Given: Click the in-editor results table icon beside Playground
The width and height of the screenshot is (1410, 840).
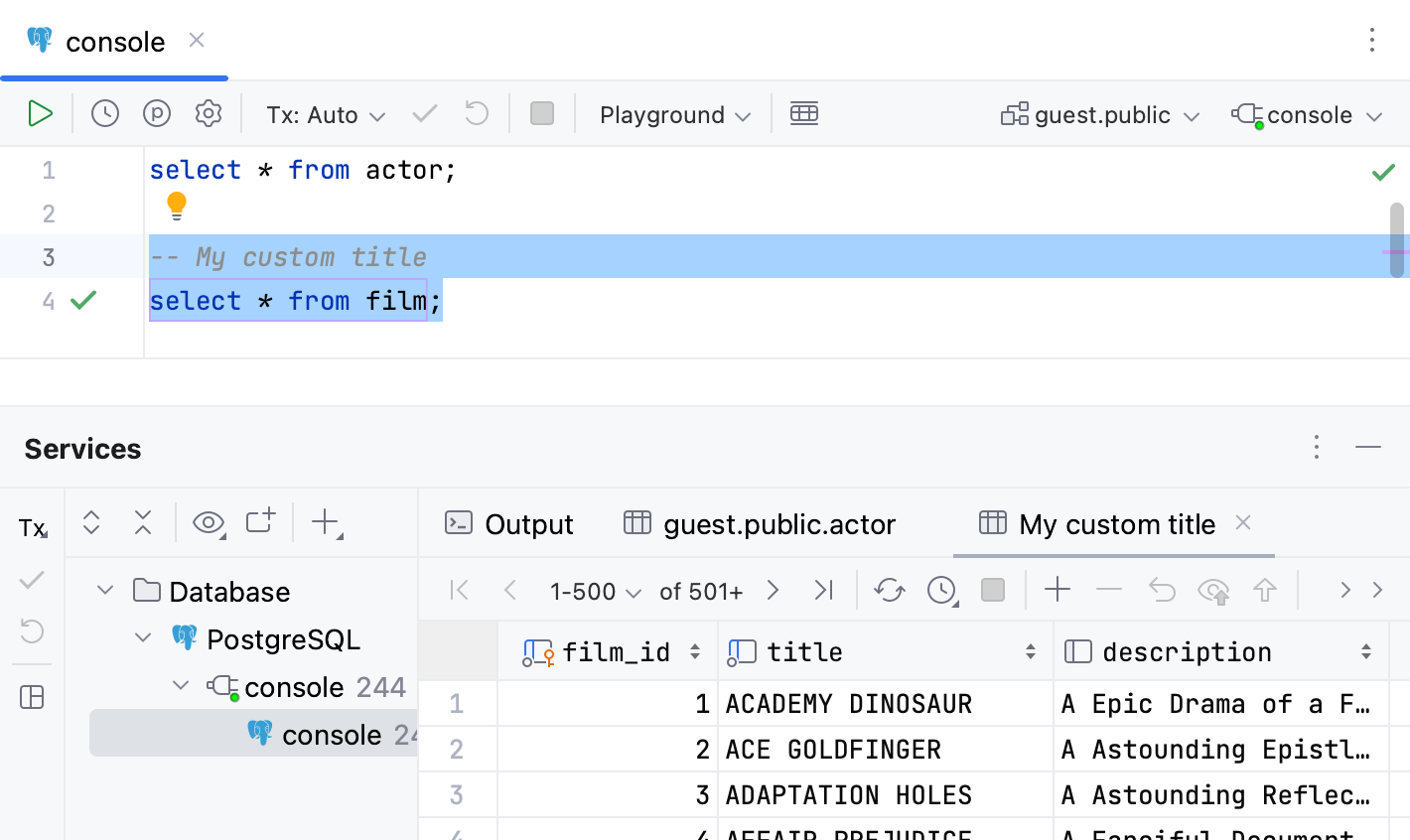Looking at the screenshot, I should point(804,113).
